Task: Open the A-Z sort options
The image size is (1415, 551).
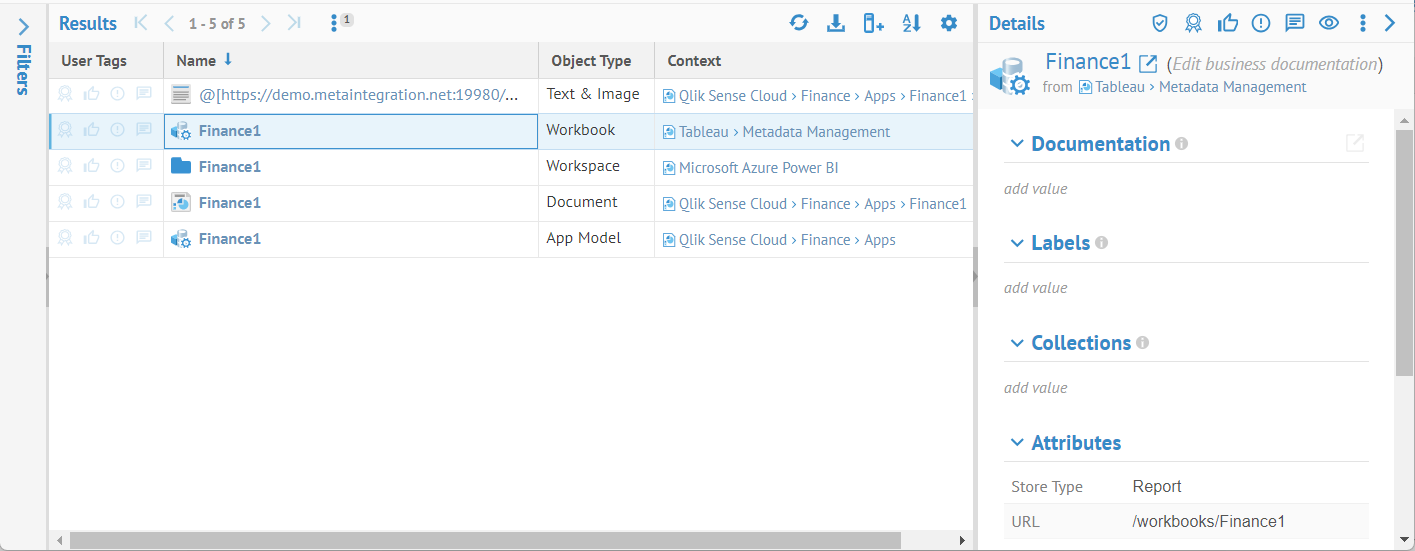Action: (911, 23)
